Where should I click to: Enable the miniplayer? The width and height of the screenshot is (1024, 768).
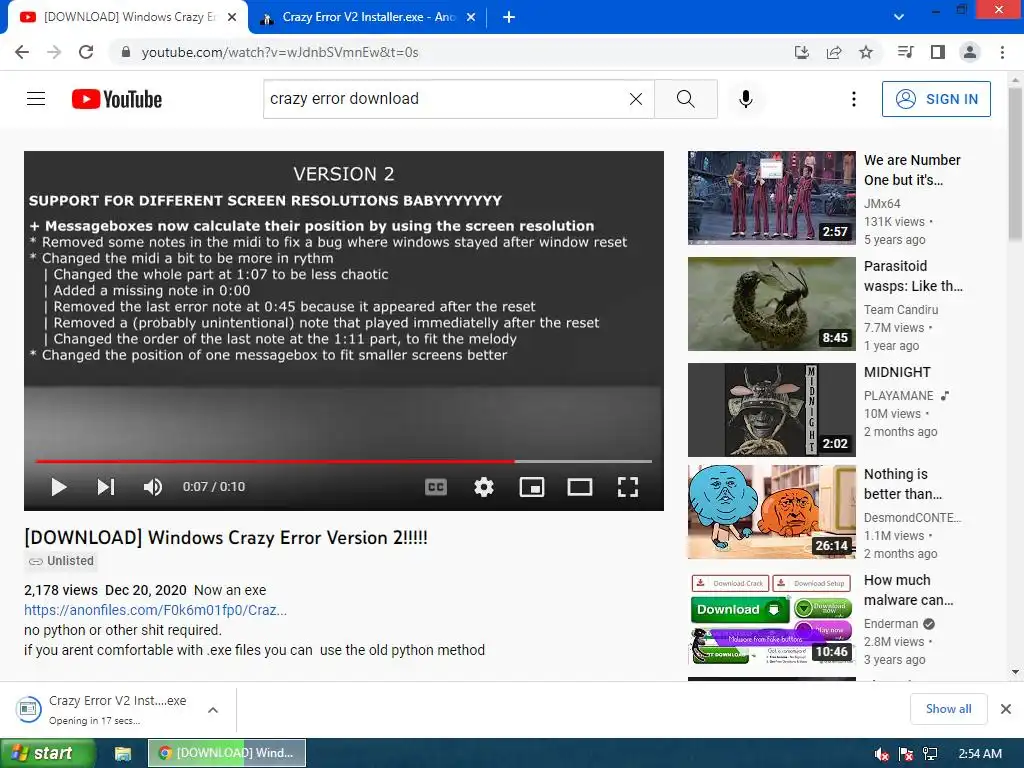tap(532, 487)
